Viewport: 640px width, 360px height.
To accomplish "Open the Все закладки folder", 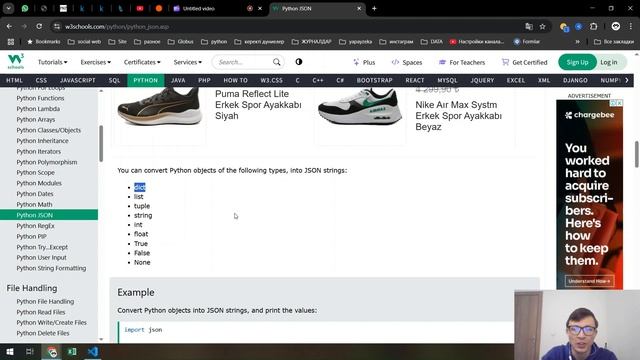I will (x=614, y=42).
